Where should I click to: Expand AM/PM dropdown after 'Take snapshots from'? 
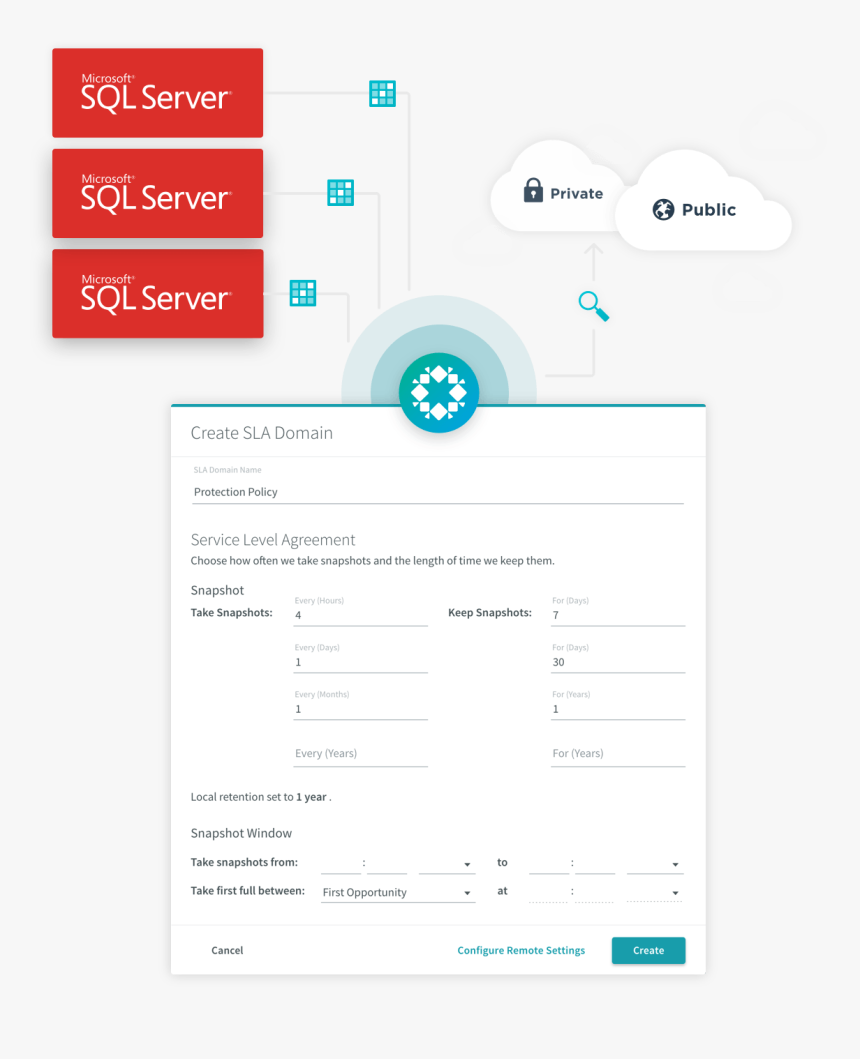[446, 863]
